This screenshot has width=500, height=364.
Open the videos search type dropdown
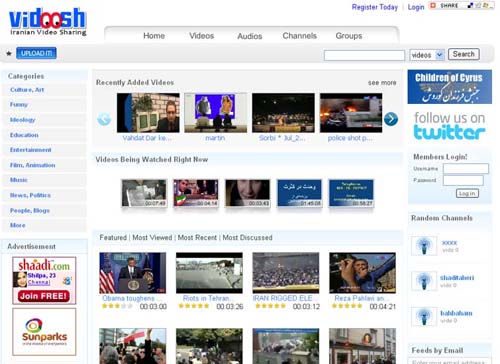point(427,55)
